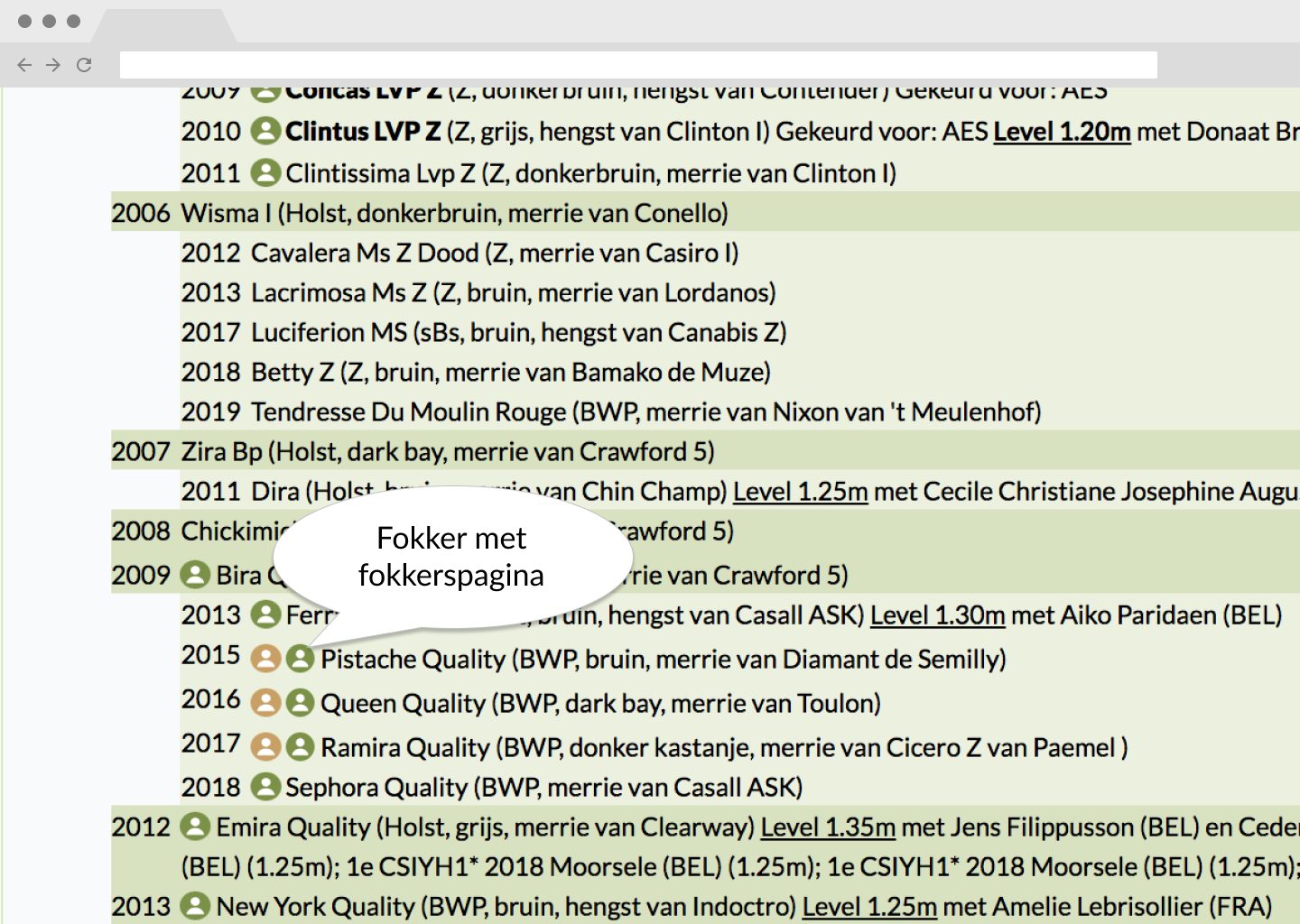This screenshot has height=924, width=1300.
Task: Click orange person icon beside Queen Quality
Action: (x=265, y=702)
